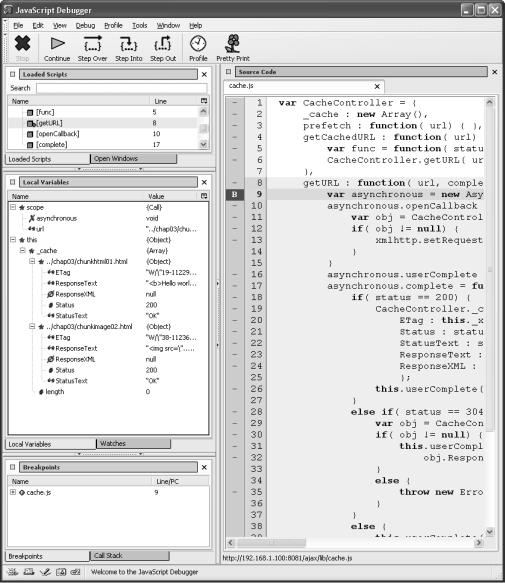
Task: Float the Breakpoints panel via its square icon
Action: coord(13,467)
